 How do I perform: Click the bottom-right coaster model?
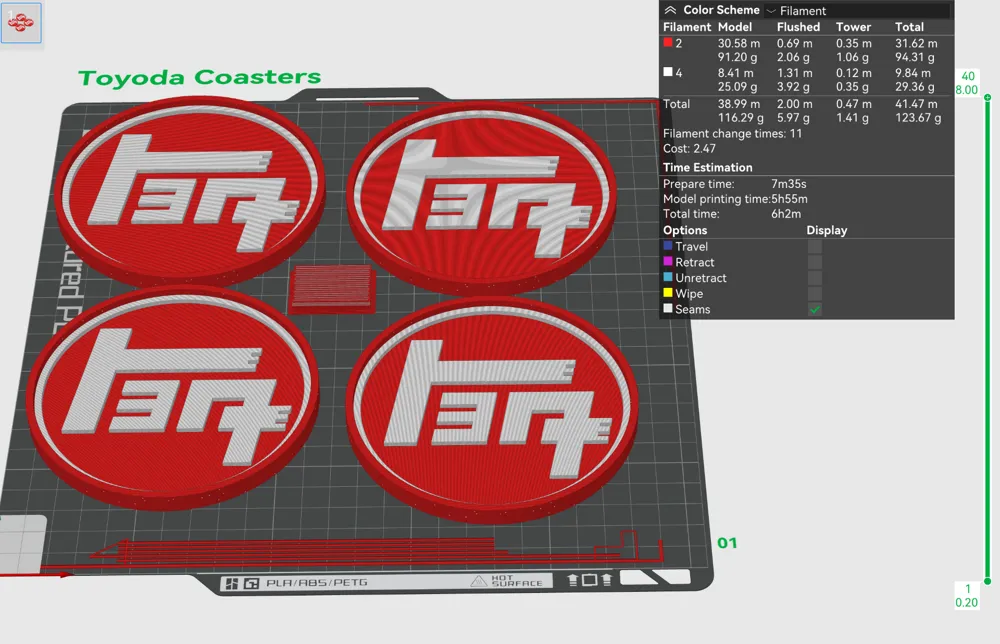coord(490,409)
